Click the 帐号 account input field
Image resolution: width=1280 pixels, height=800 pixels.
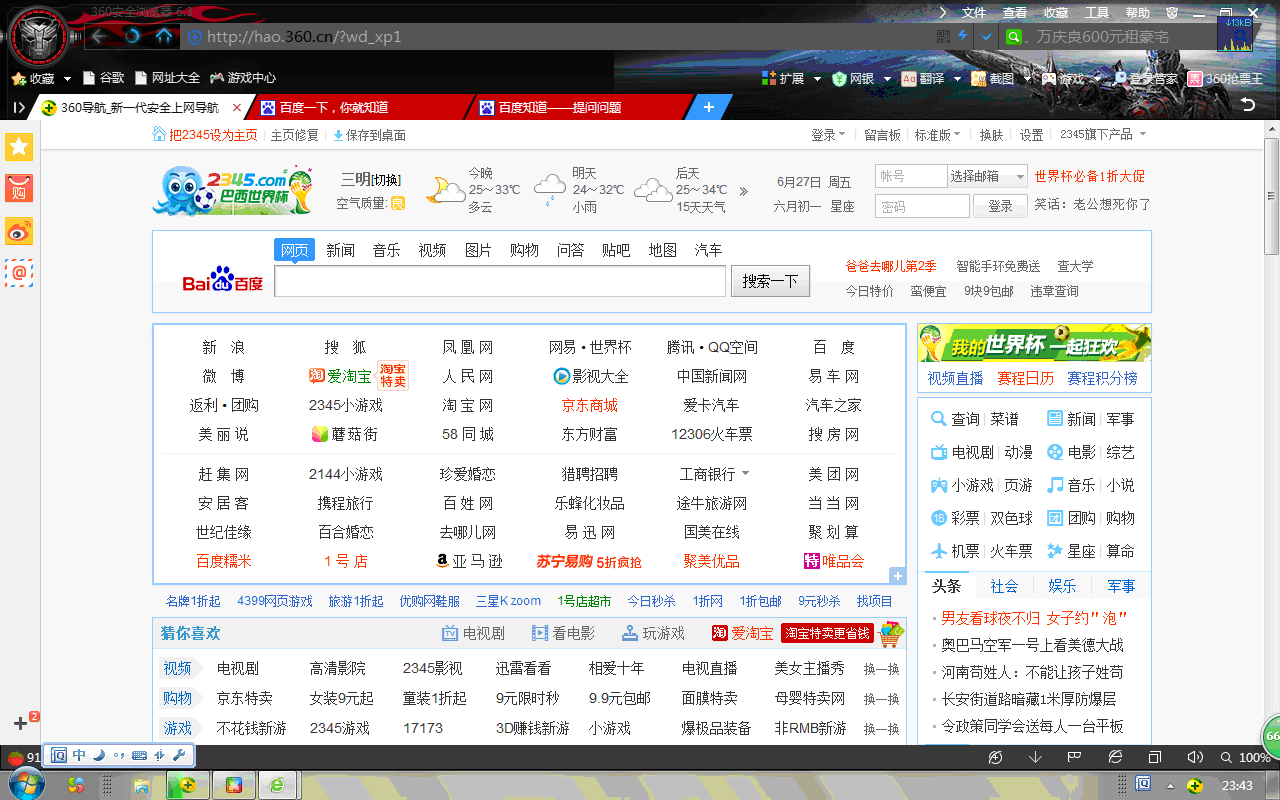911,176
